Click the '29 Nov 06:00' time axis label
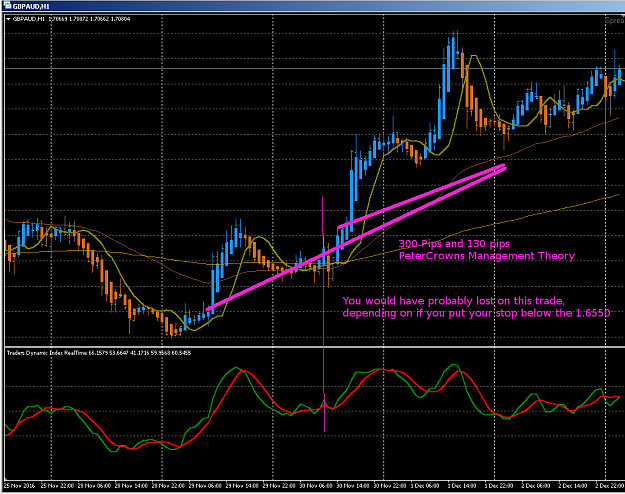 tap(205, 486)
